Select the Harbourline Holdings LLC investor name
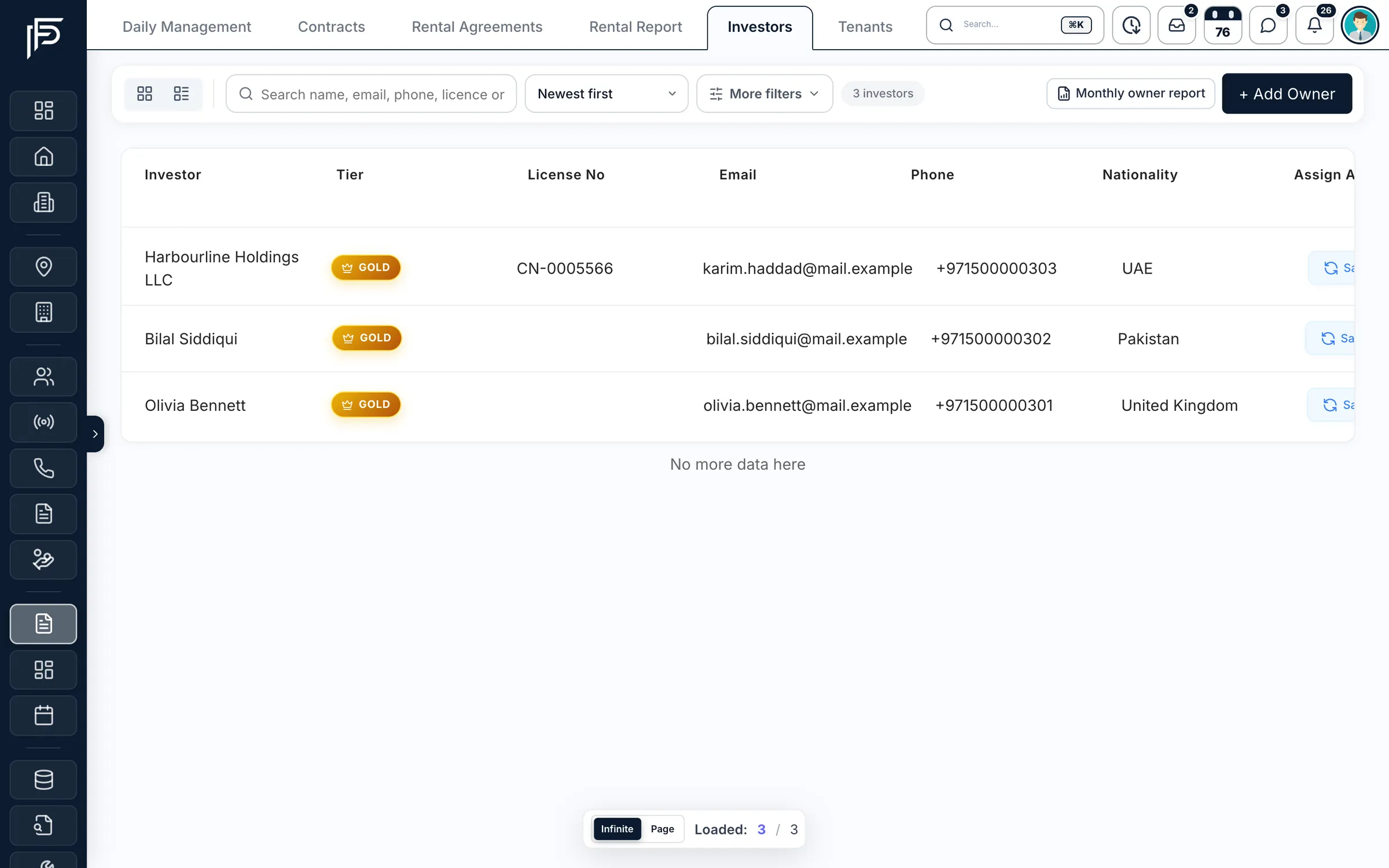The height and width of the screenshot is (868, 1389). (x=222, y=269)
